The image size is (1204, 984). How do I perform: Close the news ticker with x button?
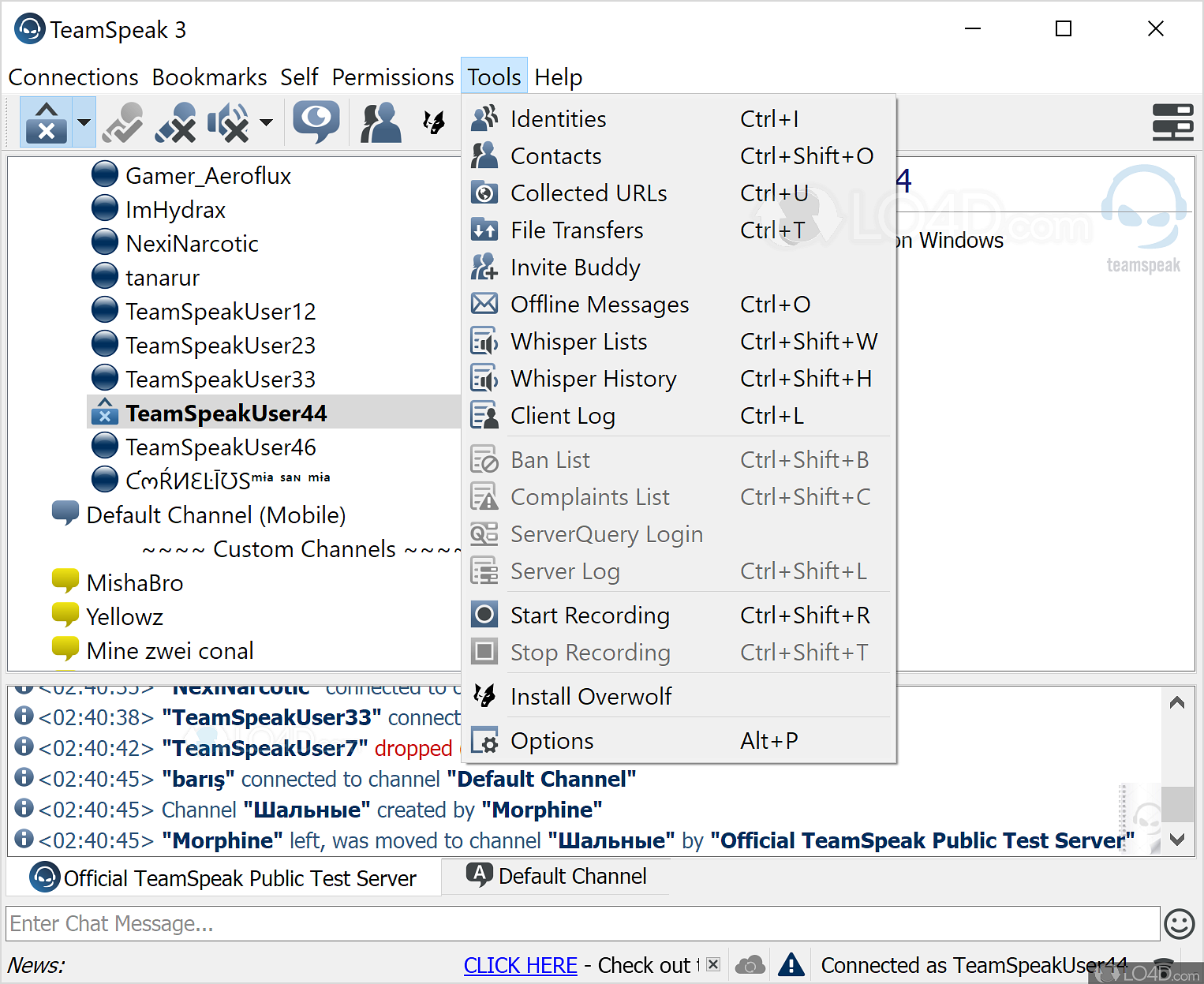point(713,964)
